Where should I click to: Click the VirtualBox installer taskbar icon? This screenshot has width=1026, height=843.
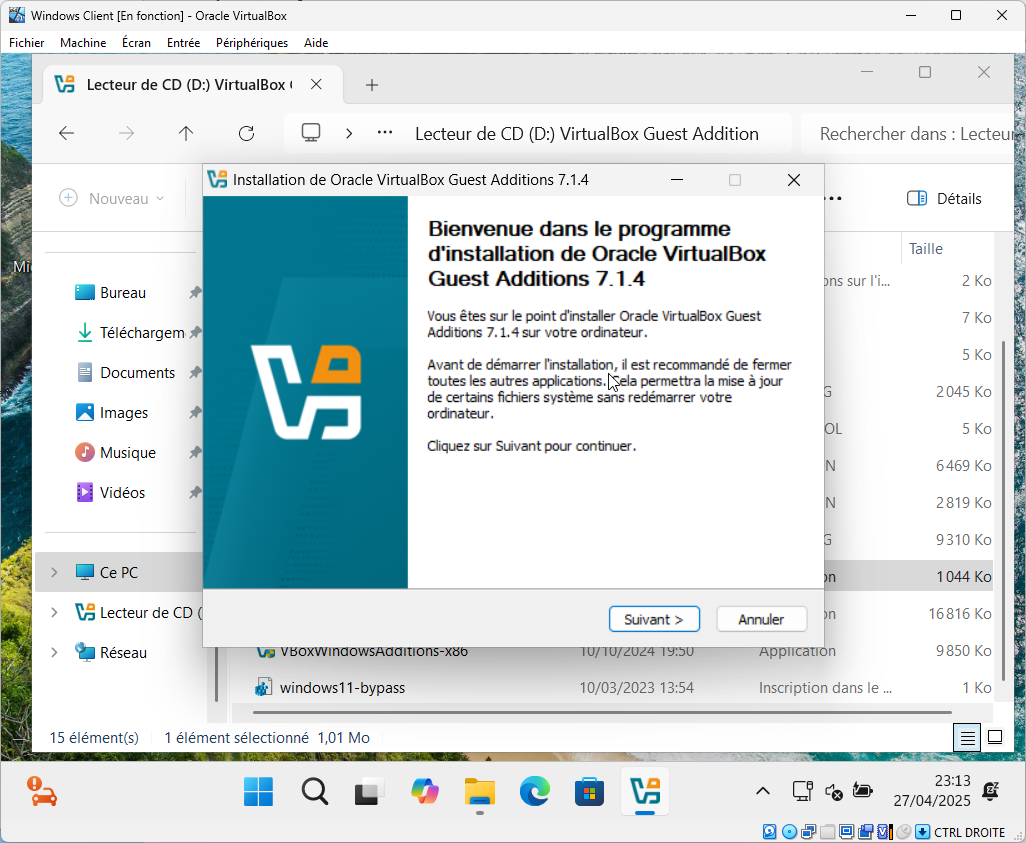click(x=645, y=792)
